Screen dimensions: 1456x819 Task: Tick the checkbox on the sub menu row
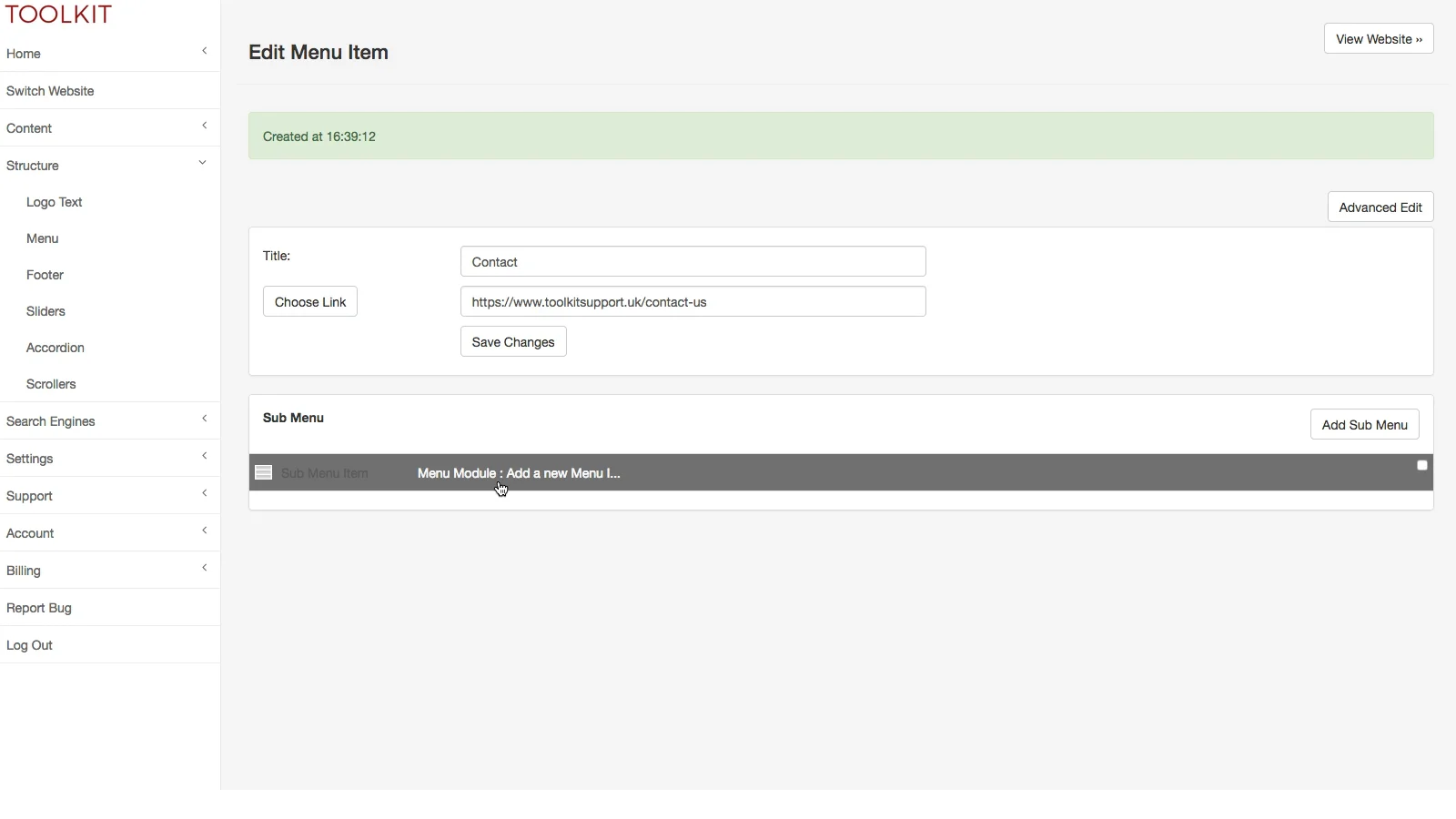(x=1422, y=465)
